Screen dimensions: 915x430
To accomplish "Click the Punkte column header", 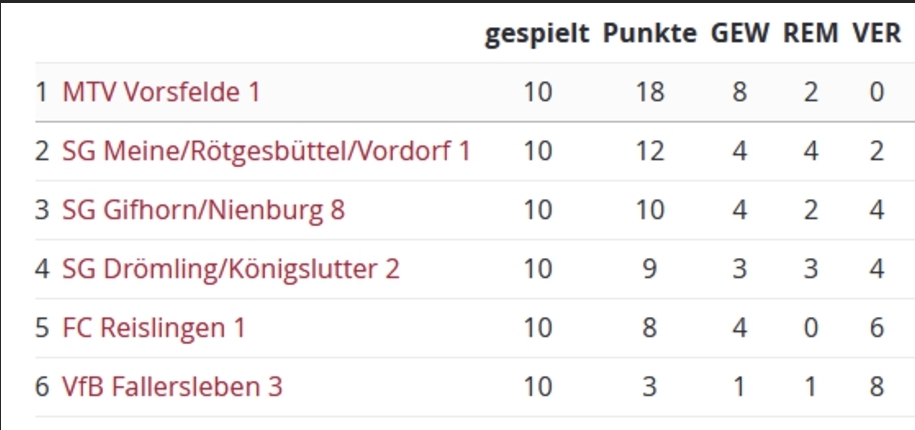I will point(650,34).
